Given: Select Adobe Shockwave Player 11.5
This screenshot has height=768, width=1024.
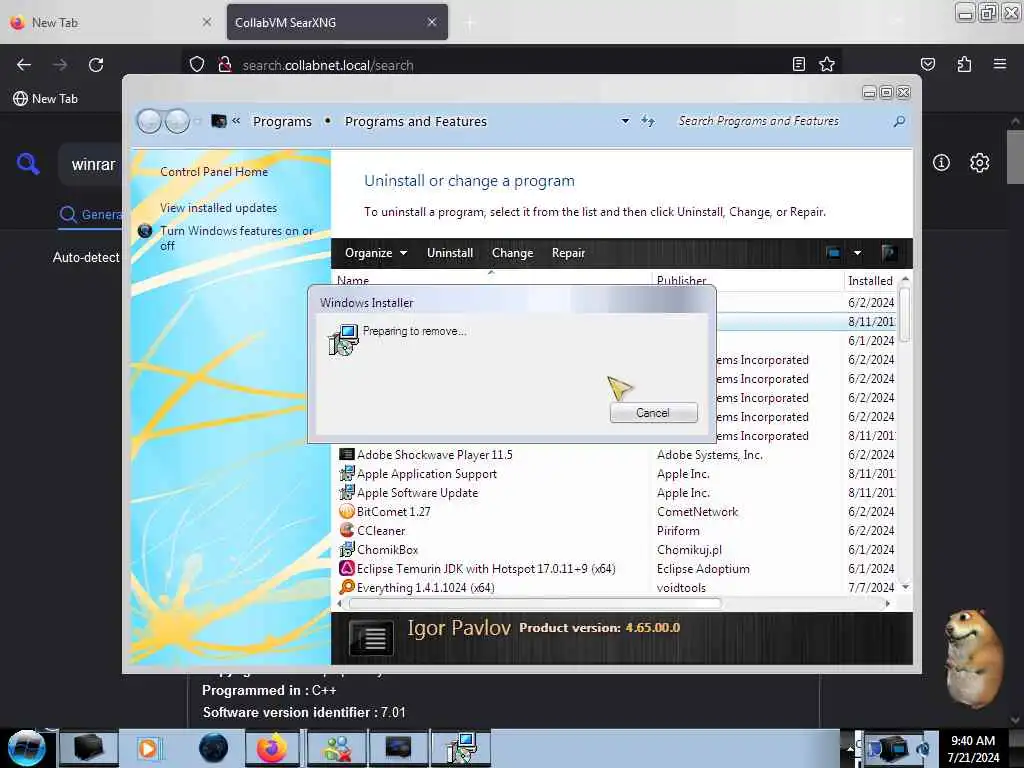Looking at the screenshot, I should click(x=434, y=455).
